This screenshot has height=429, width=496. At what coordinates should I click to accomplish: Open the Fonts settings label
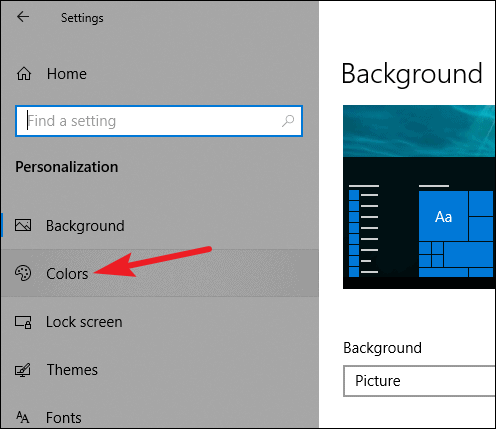(64, 418)
